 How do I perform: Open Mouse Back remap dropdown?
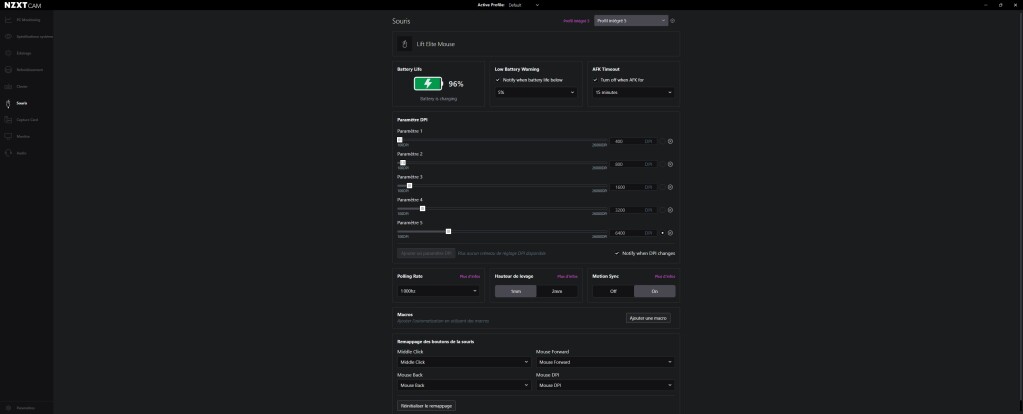tap(464, 385)
